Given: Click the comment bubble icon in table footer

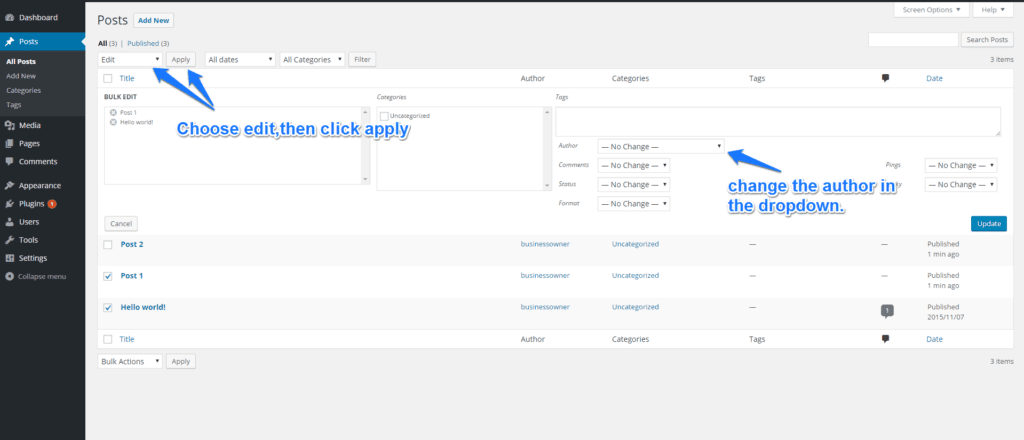Looking at the screenshot, I should [886, 339].
